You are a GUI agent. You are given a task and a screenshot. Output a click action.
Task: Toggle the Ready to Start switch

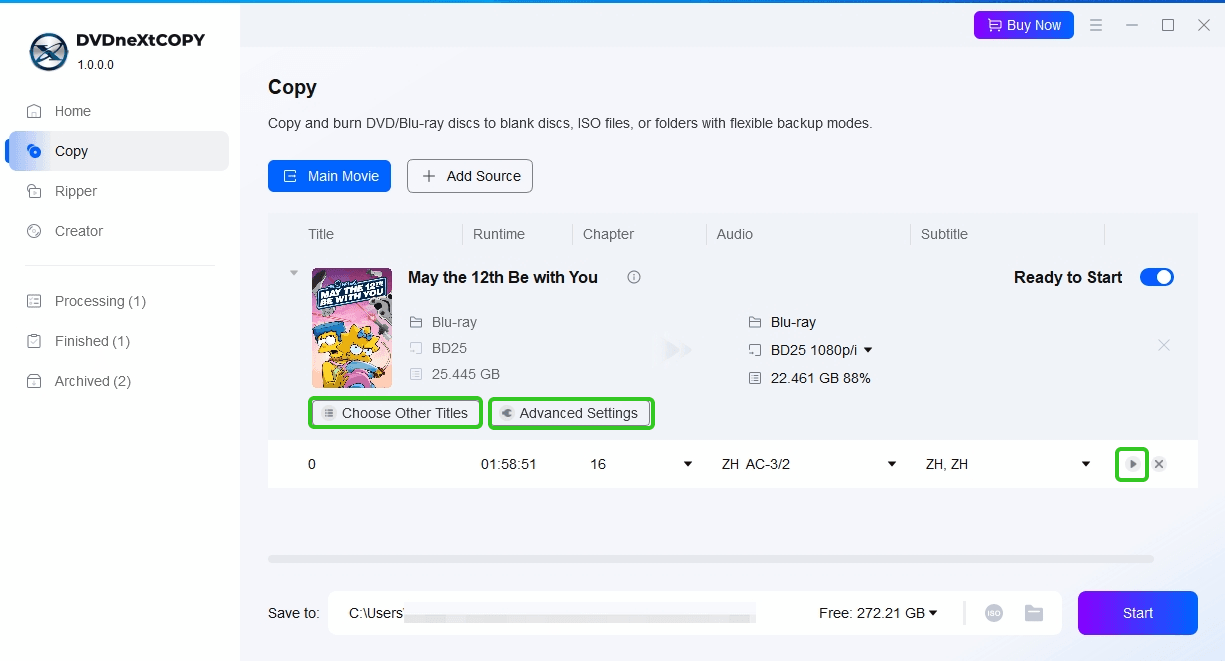point(1157,277)
